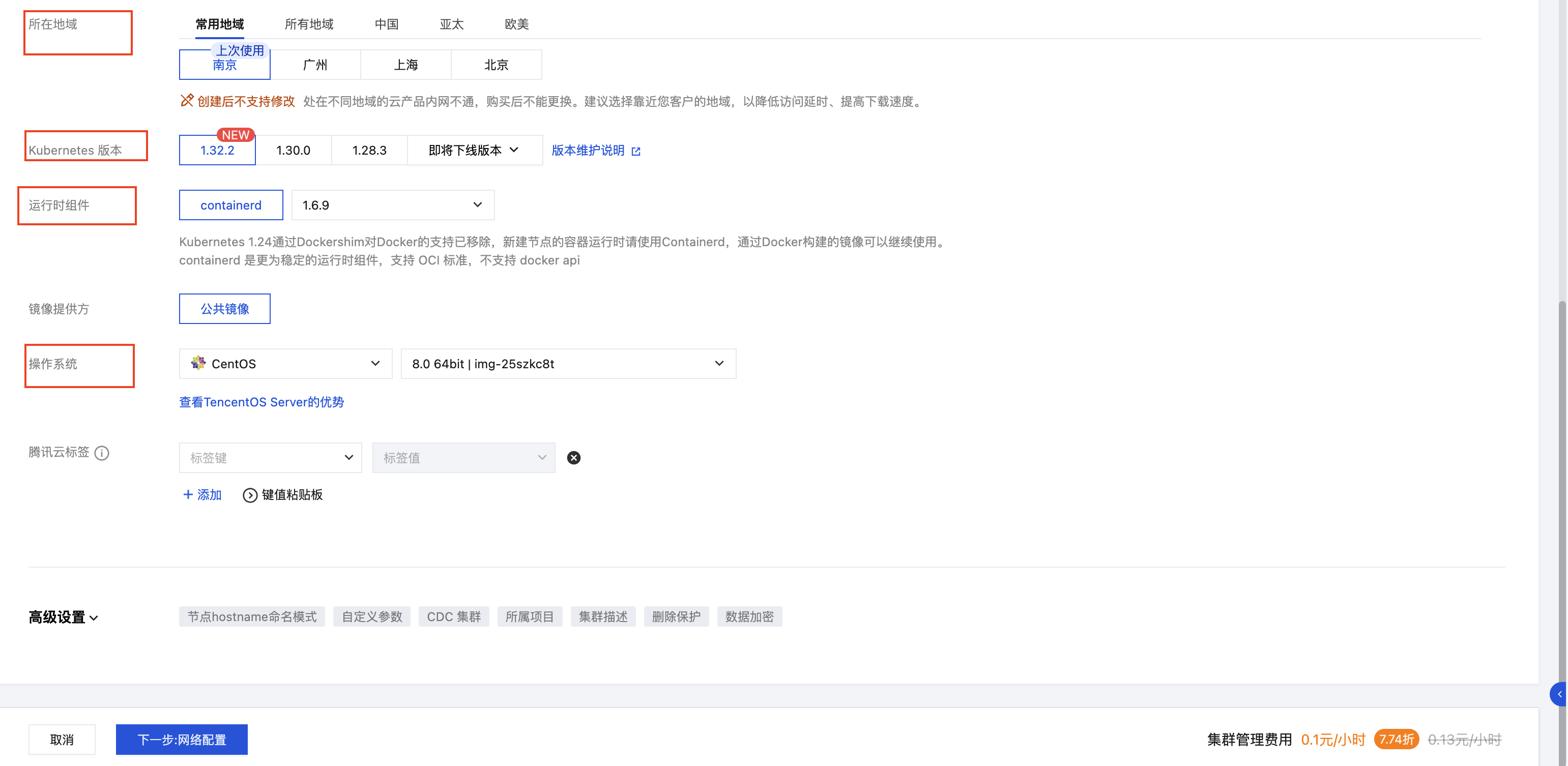Click 添加 to add a tag
The width and height of the screenshot is (1568, 766).
coord(202,495)
